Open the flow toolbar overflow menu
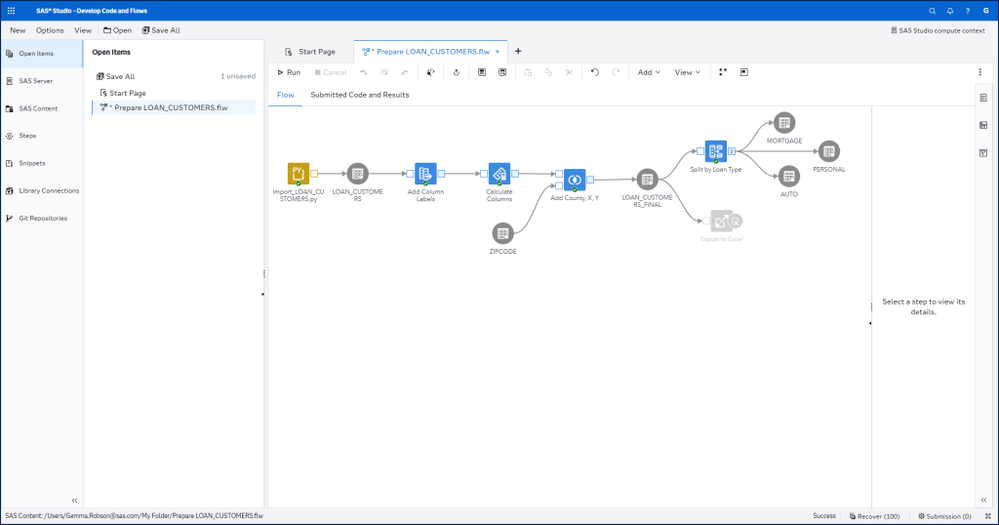 pos(980,73)
